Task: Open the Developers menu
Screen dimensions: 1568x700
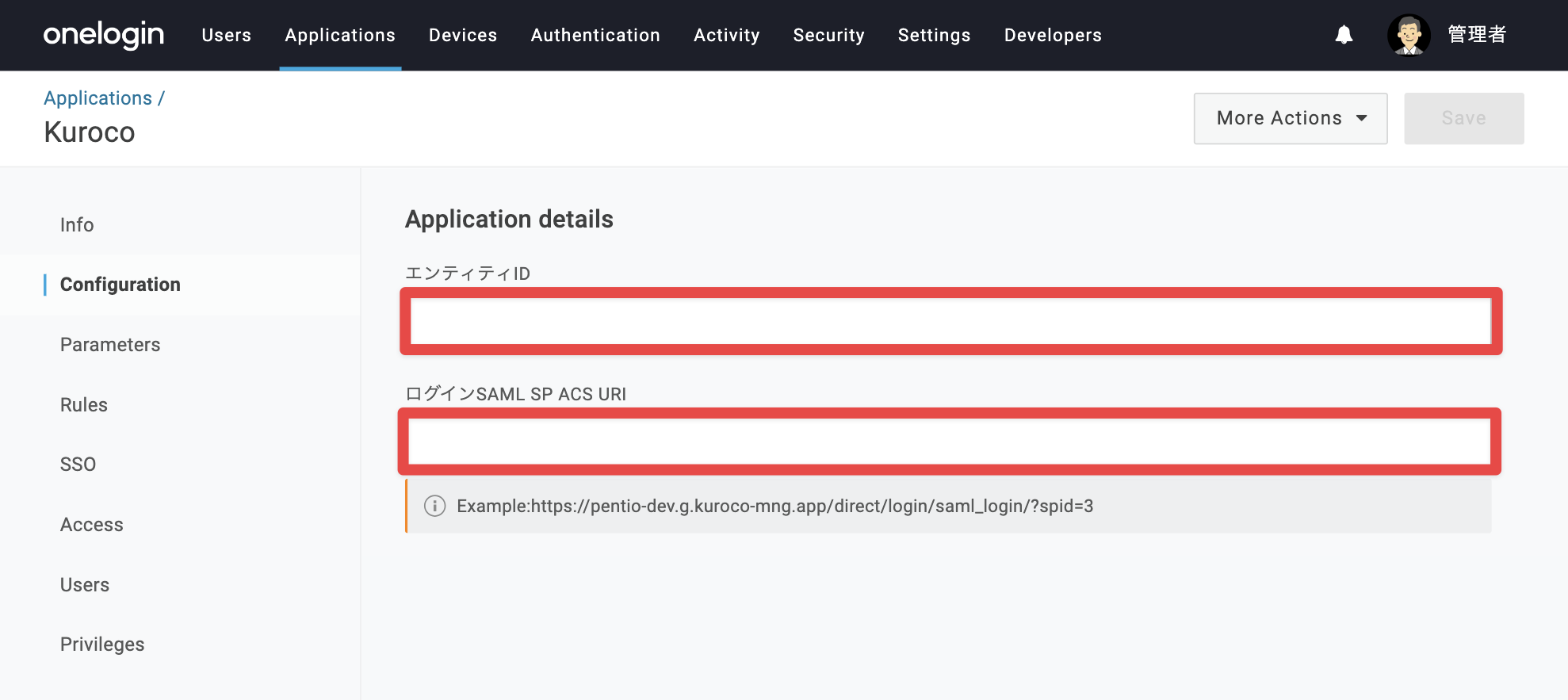Action: click(x=1053, y=35)
